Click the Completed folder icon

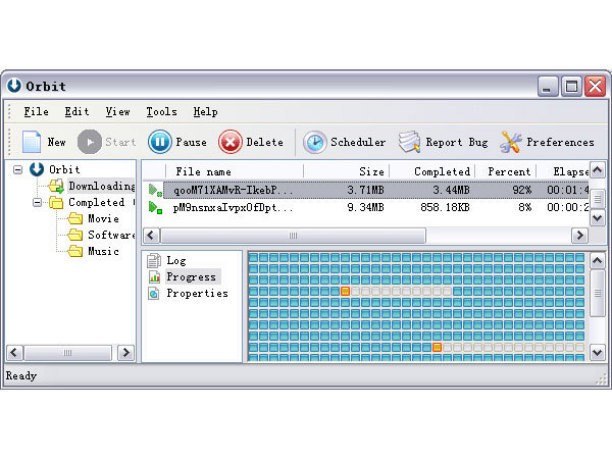[x=56, y=203]
